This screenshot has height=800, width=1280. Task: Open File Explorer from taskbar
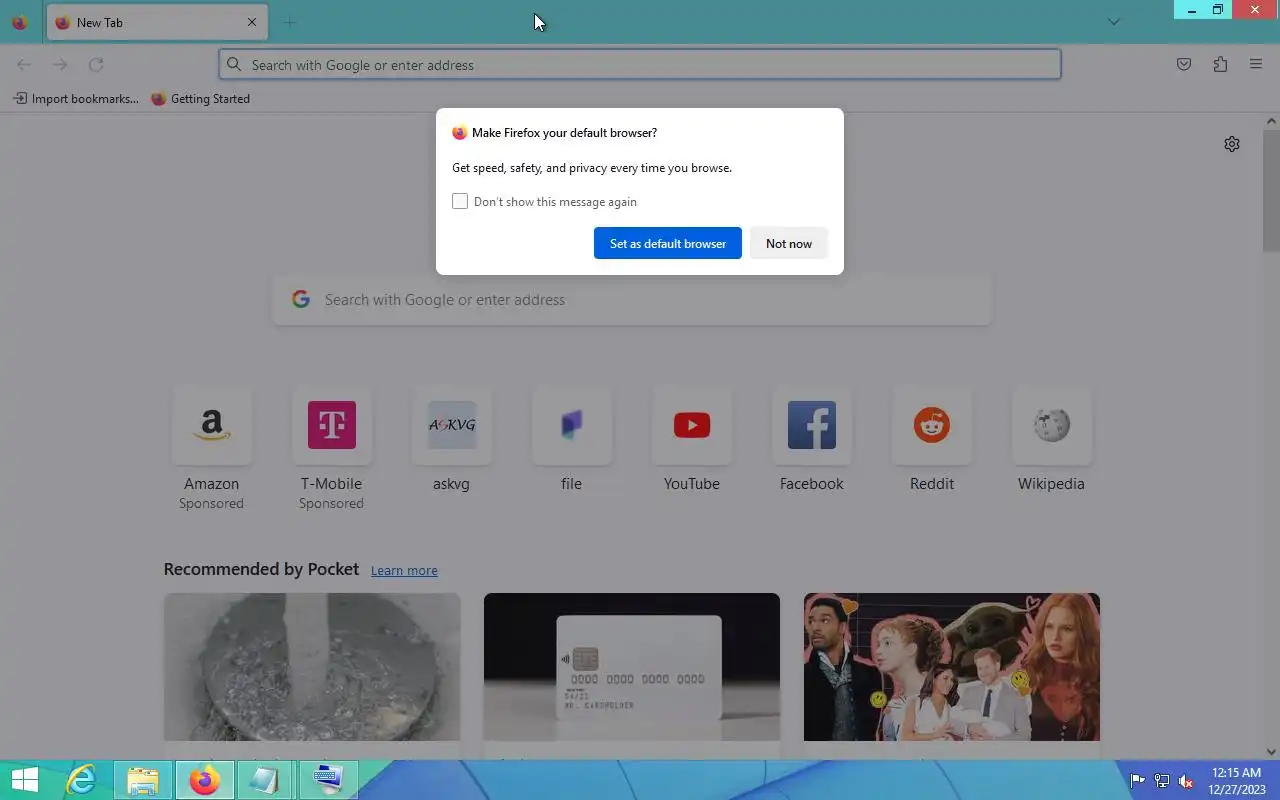point(143,780)
